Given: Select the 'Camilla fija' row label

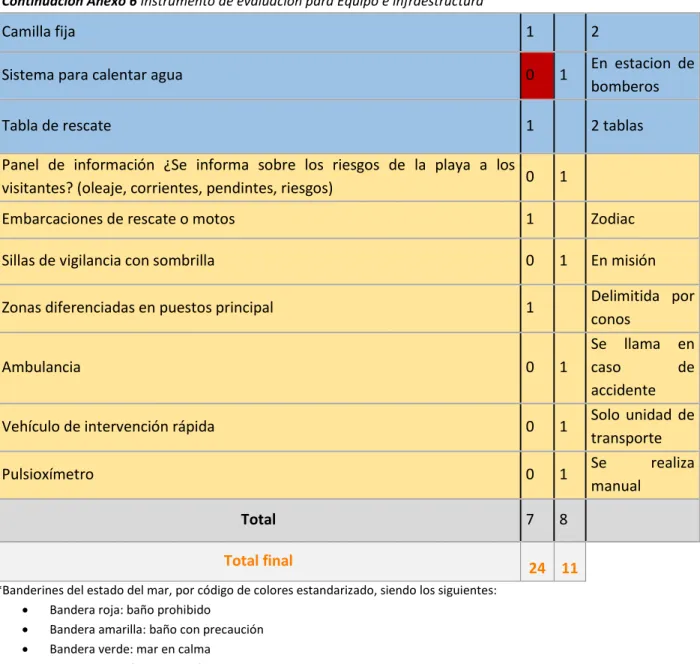Looking at the screenshot, I should click(38, 32).
